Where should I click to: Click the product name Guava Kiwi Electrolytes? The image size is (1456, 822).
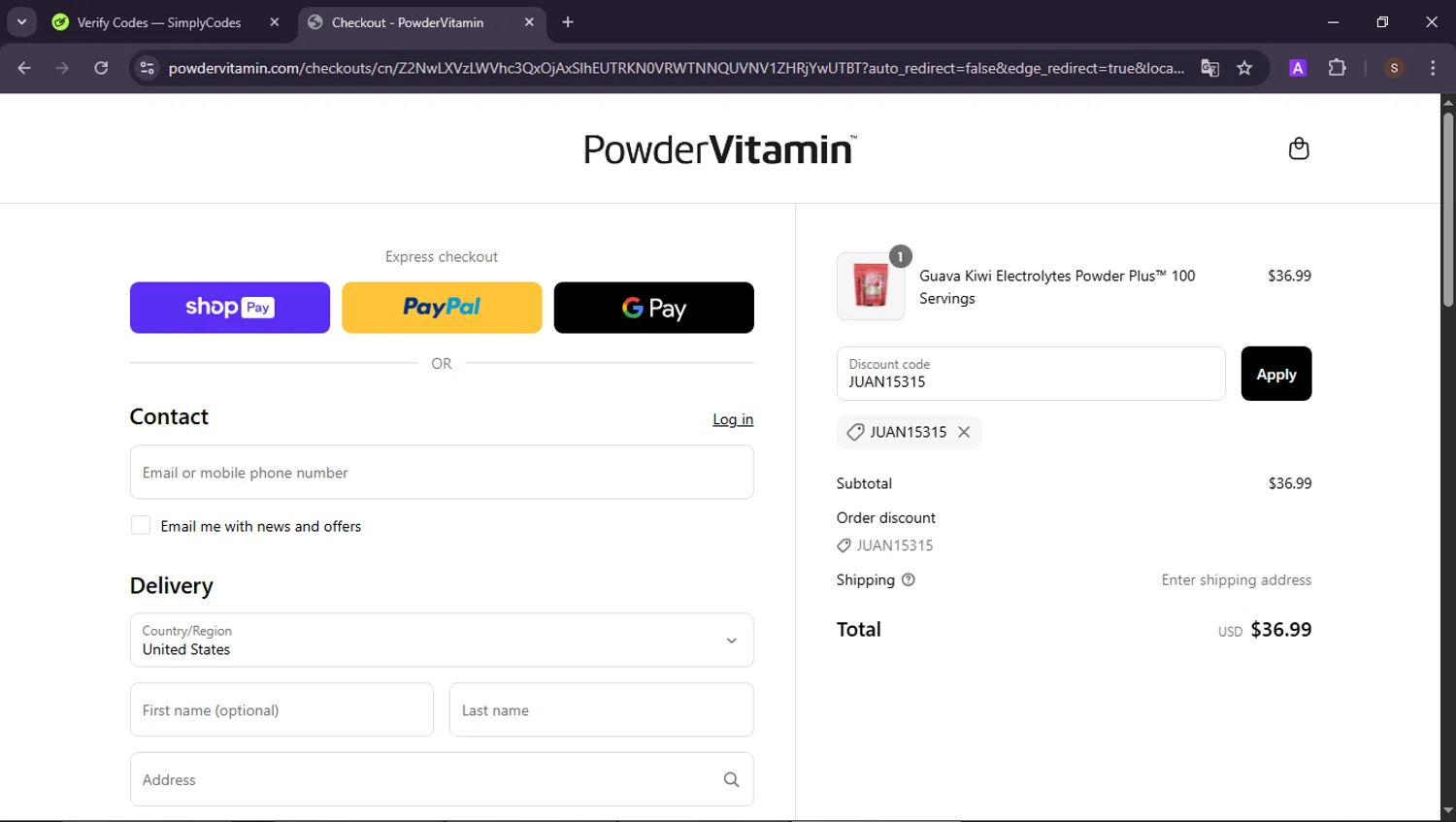coord(1057,287)
